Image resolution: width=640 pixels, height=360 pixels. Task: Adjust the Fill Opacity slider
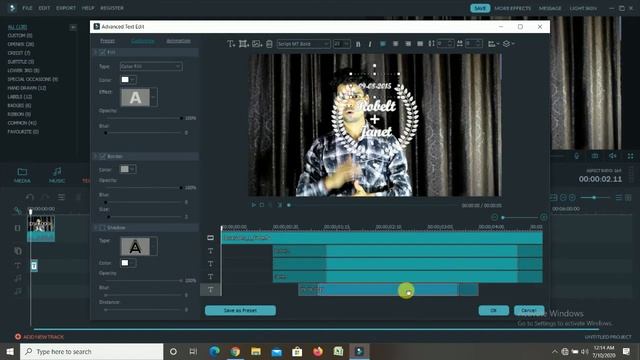point(143,118)
